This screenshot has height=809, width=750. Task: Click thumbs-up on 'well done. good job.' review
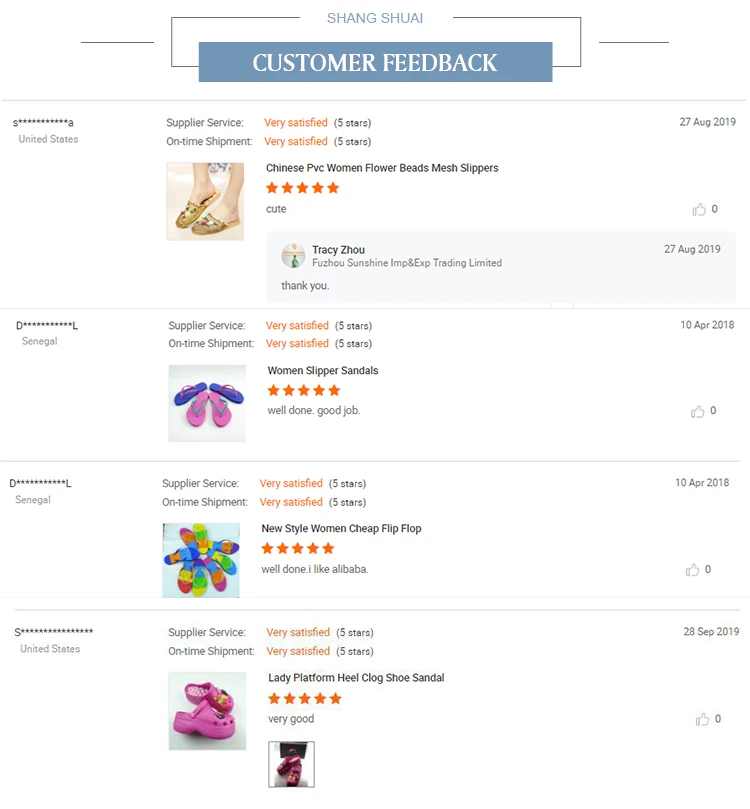coord(698,411)
